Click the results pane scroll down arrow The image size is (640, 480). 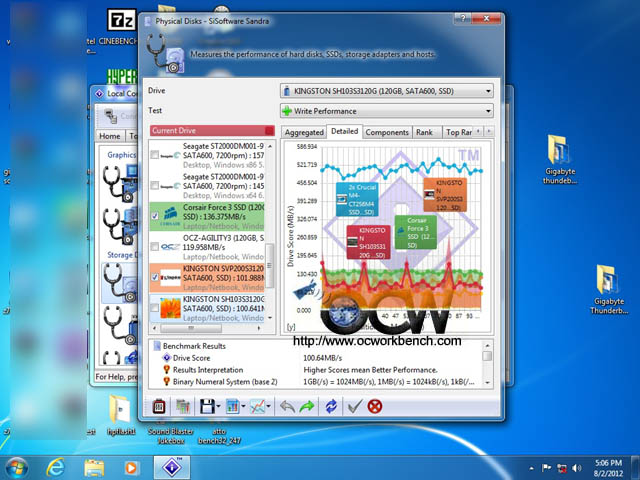pyautogui.click(x=487, y=382)
